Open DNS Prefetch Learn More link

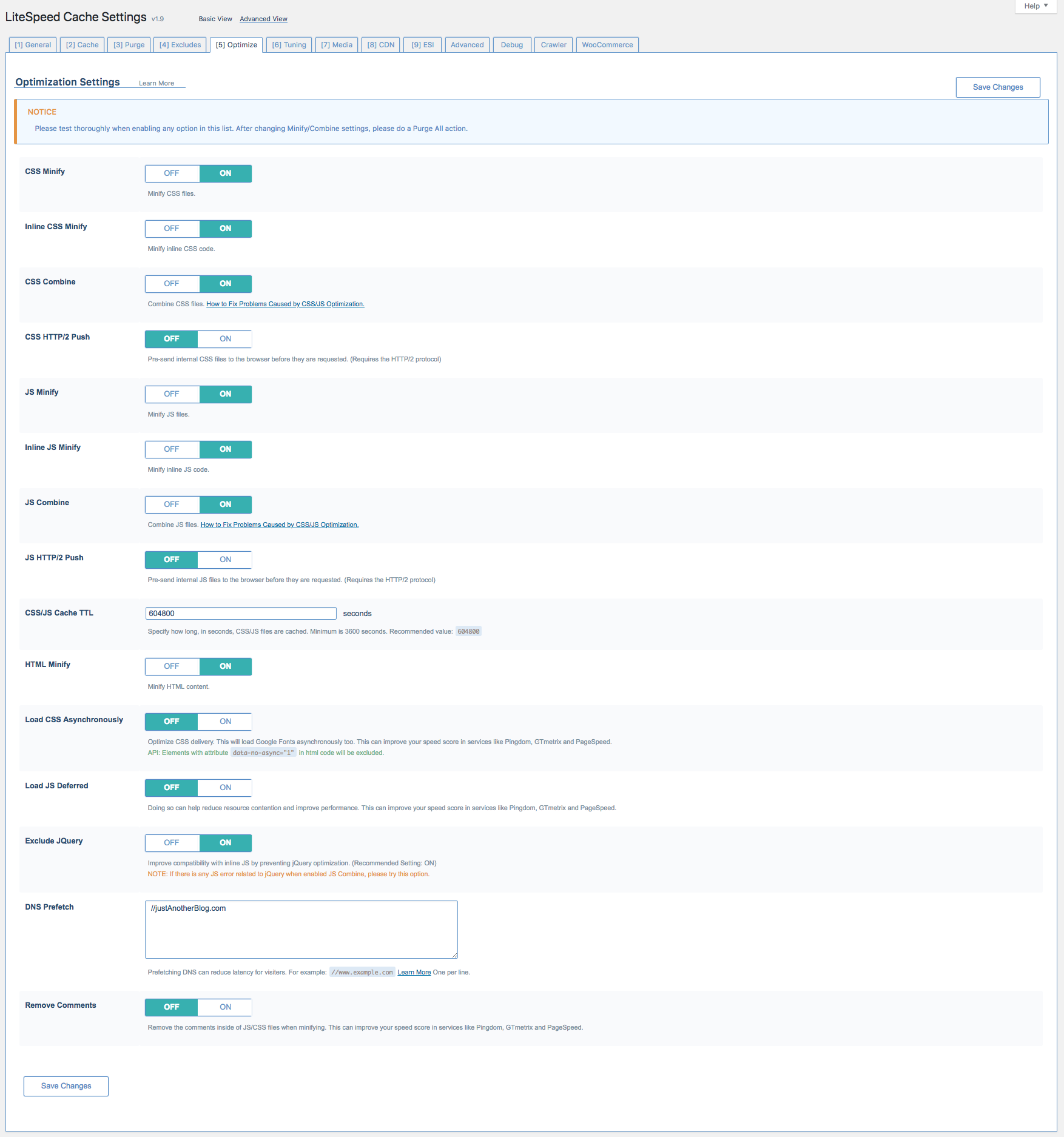[x=414, y=973]
